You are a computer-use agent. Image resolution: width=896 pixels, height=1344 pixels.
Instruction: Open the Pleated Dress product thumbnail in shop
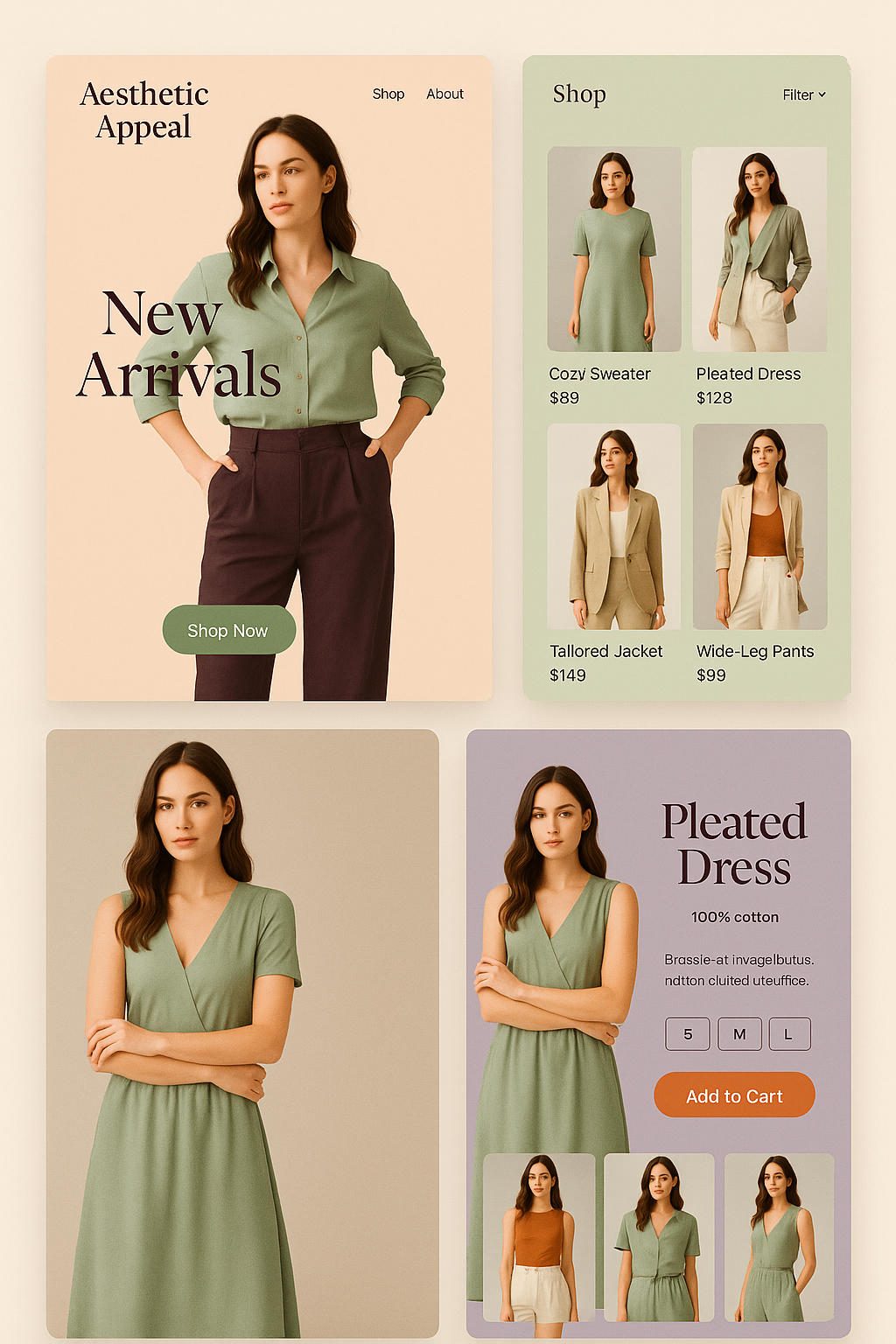coord(759,249)
